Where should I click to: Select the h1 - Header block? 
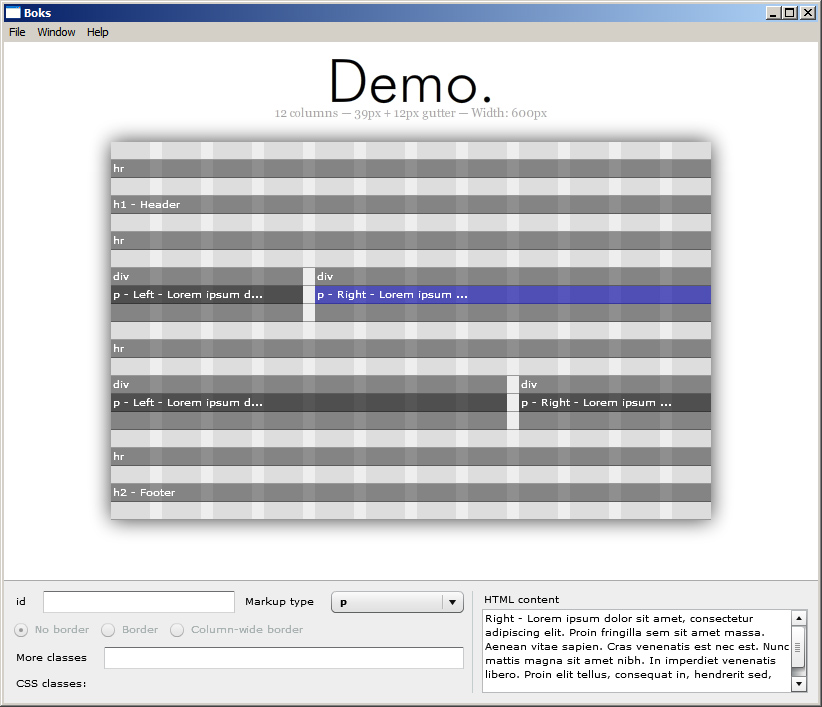click(x=410, y=205)
